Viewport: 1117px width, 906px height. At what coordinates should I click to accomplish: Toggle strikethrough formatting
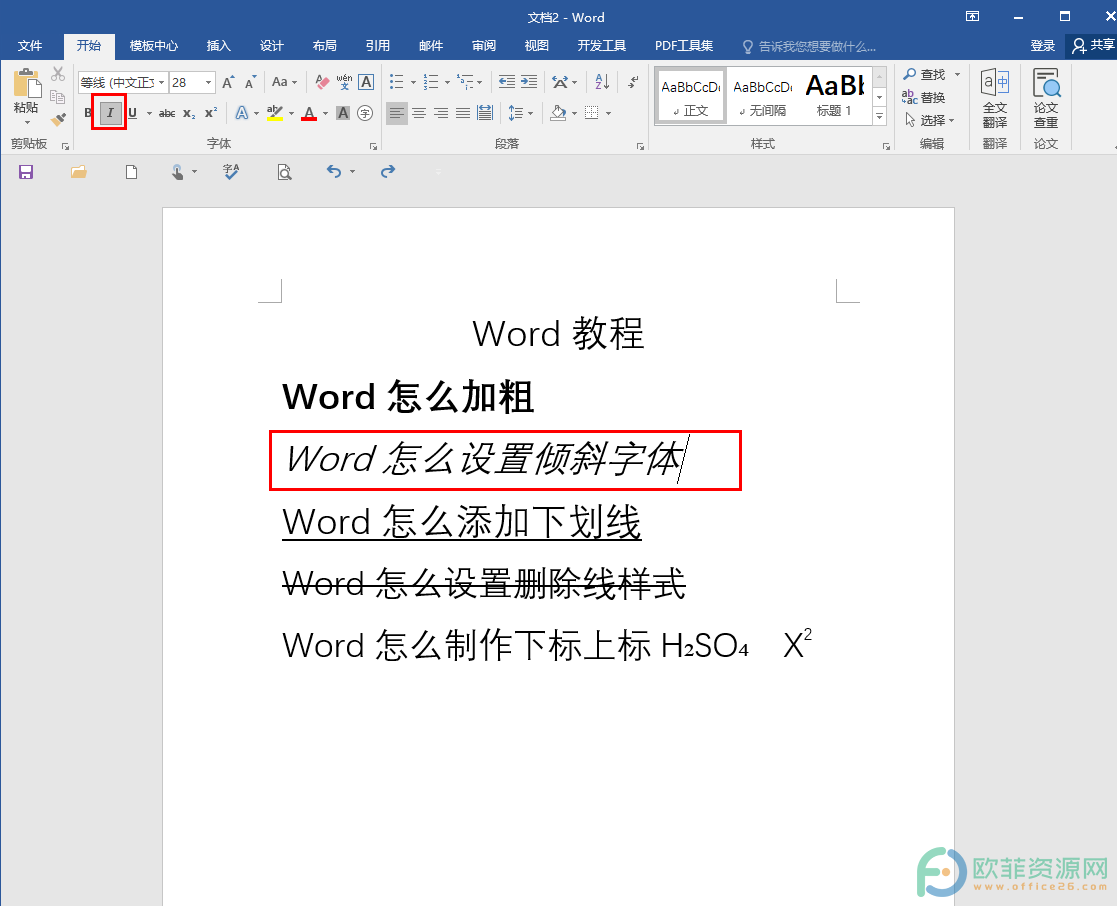click(x=167, y=113)
